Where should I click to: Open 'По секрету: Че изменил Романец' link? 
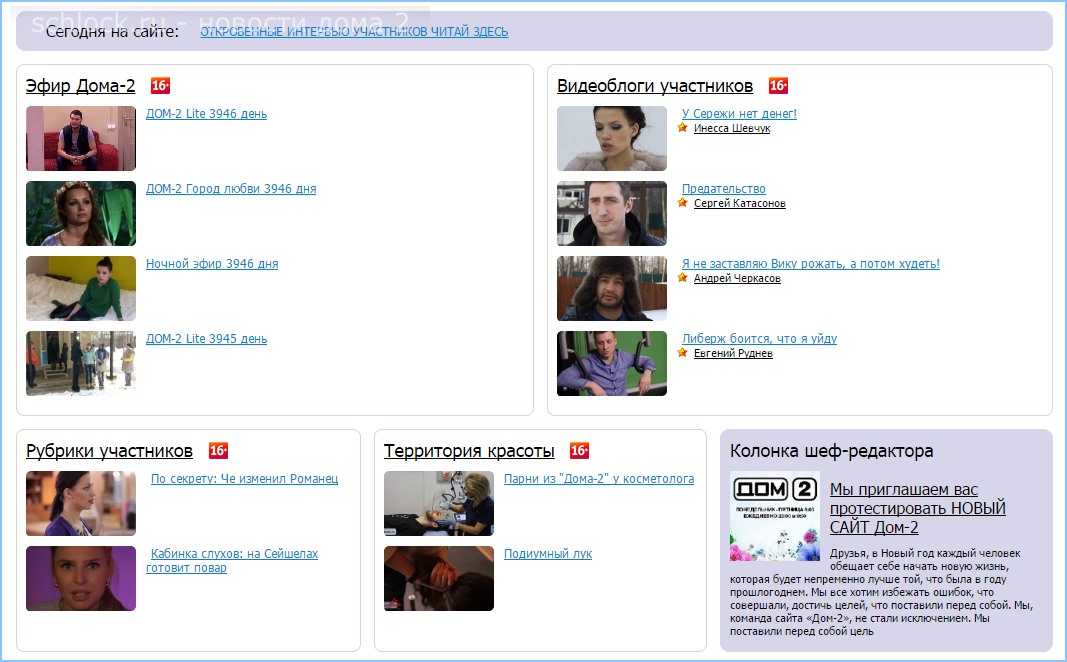[x=244, y=478]
